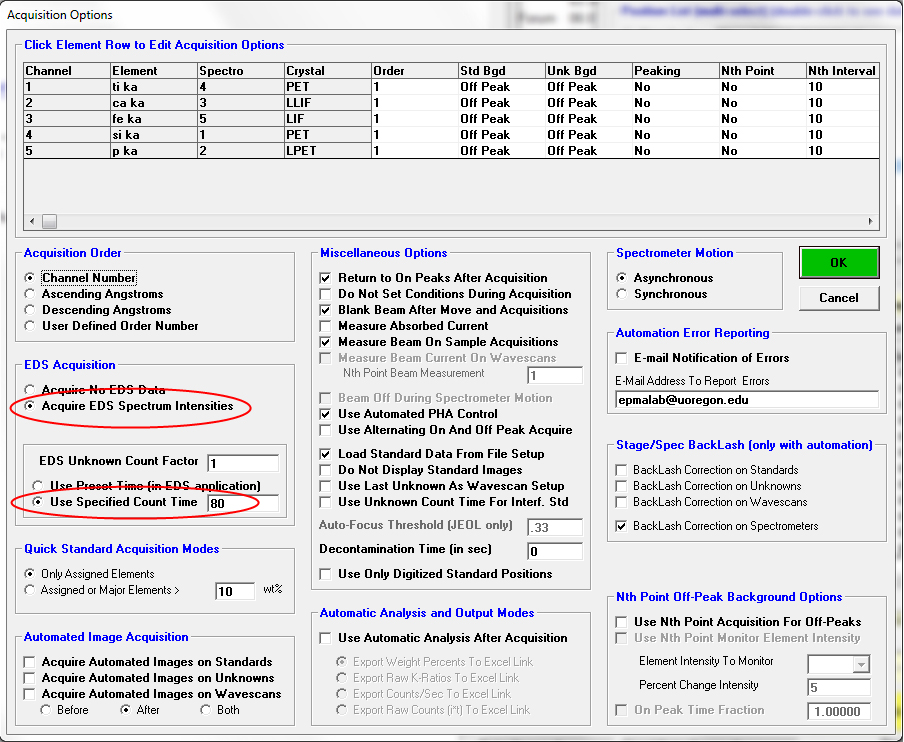Choose User Defined Order Number option
This screenshot has height=742, width=904.
31,326
